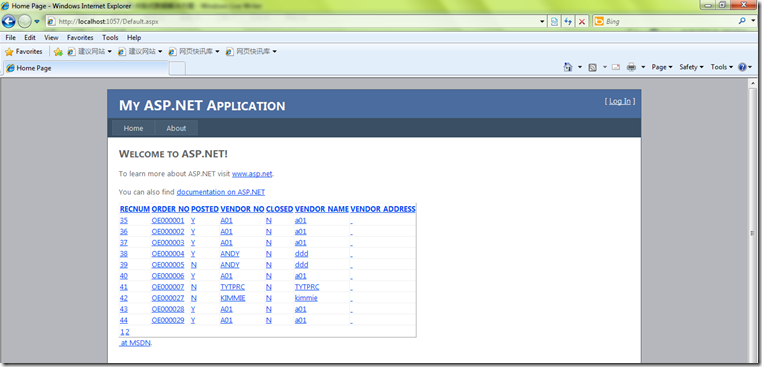The height and width of the screenshot is (367, 762).
Task: Open the Favorites menu in menu bar
Action: click(x=80, y=37)
